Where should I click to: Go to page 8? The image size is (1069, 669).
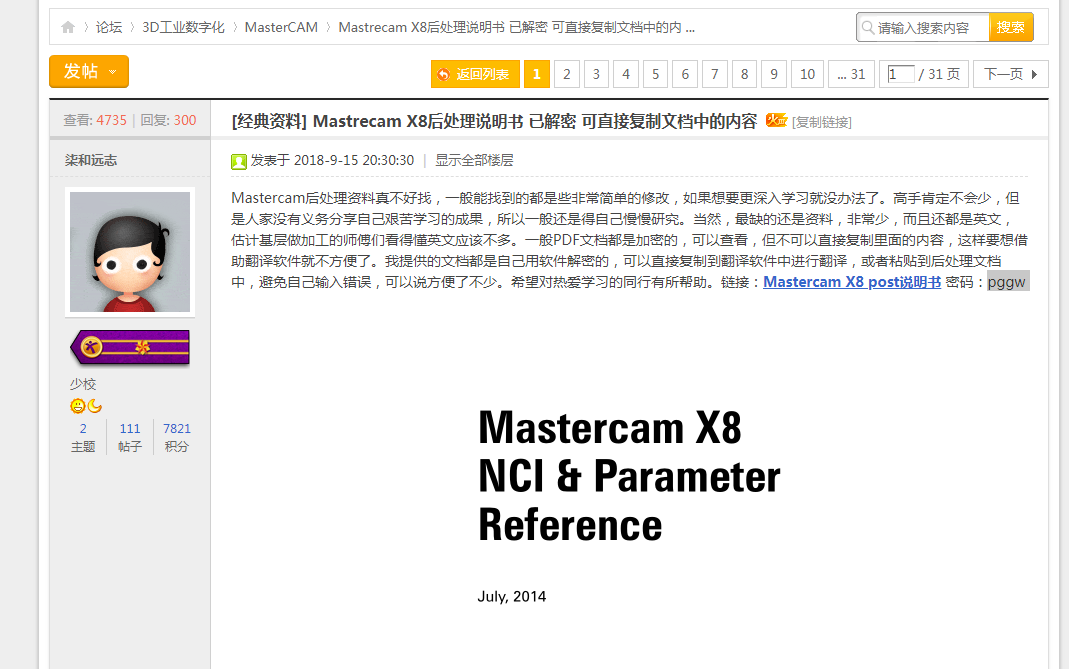pos(744,74)
